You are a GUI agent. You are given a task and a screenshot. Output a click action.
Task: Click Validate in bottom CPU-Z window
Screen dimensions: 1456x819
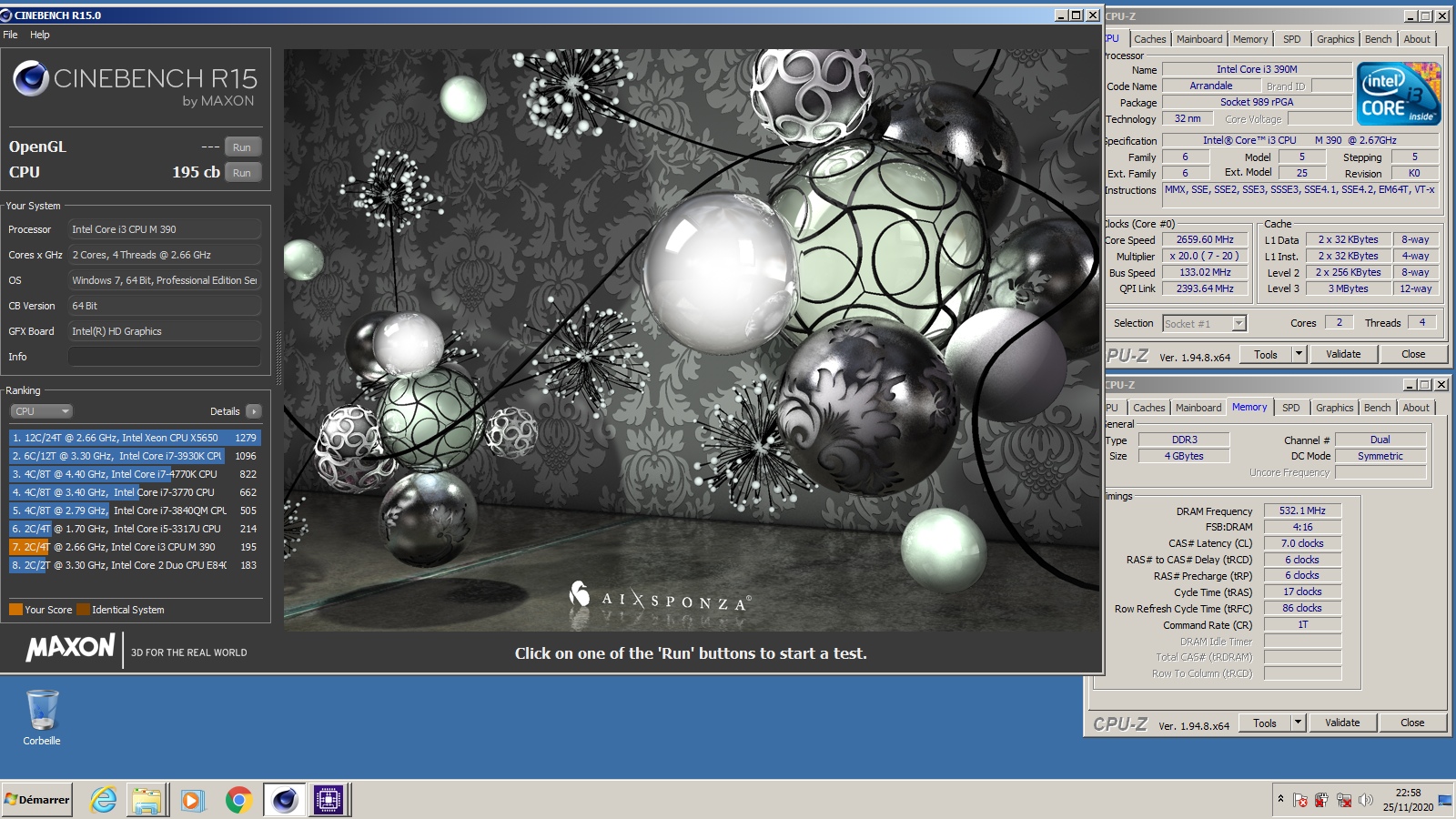coord(1342,723)
